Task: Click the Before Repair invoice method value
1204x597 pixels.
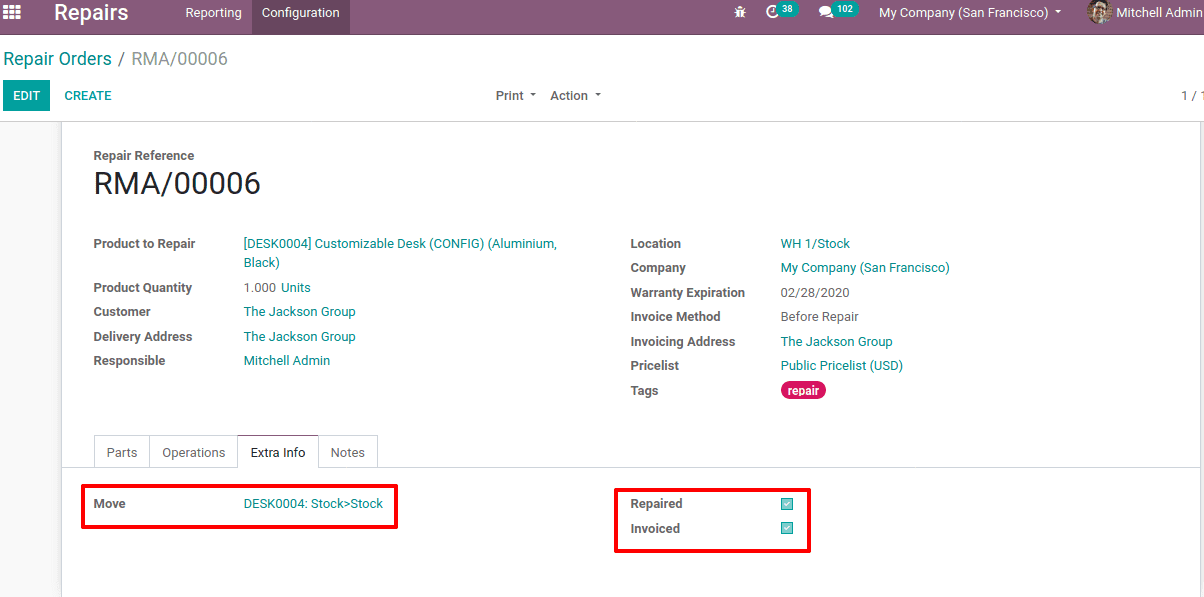Action: [819, 317]
